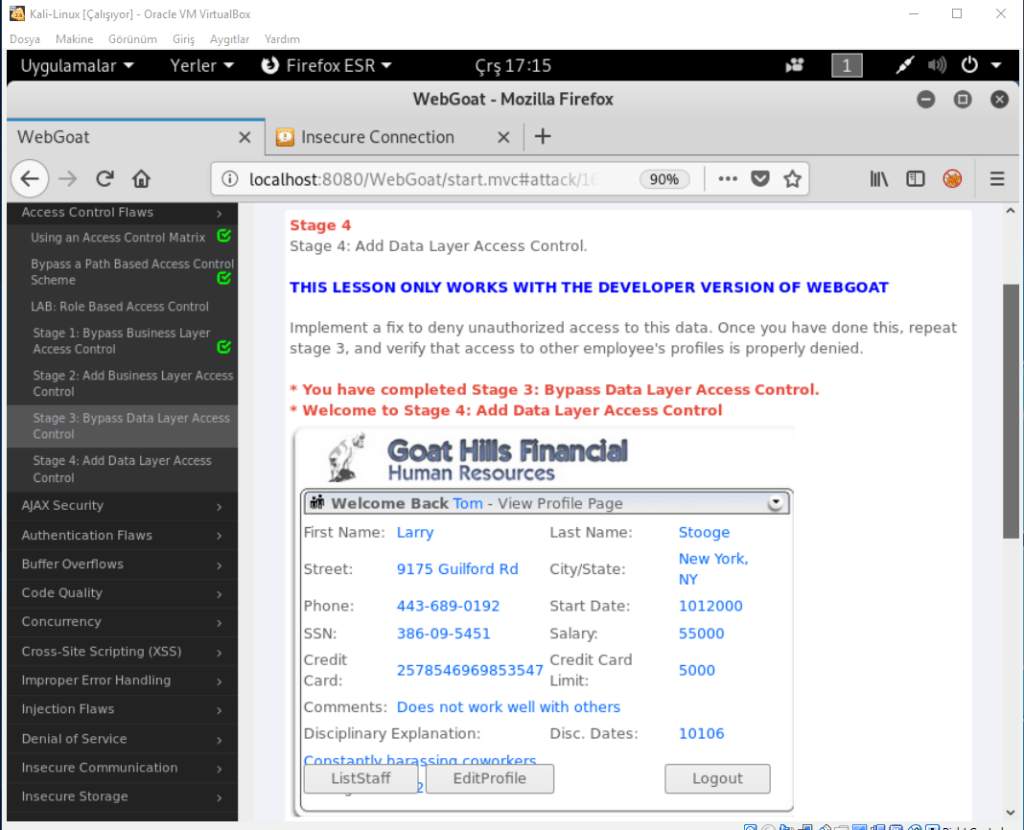Image resolution: width=1024 pixels, height=830 pixels.
Task: Expand Cross-Site Scripting (XSS) lessons
Action: pyautogui.click(x=120, y=652)
